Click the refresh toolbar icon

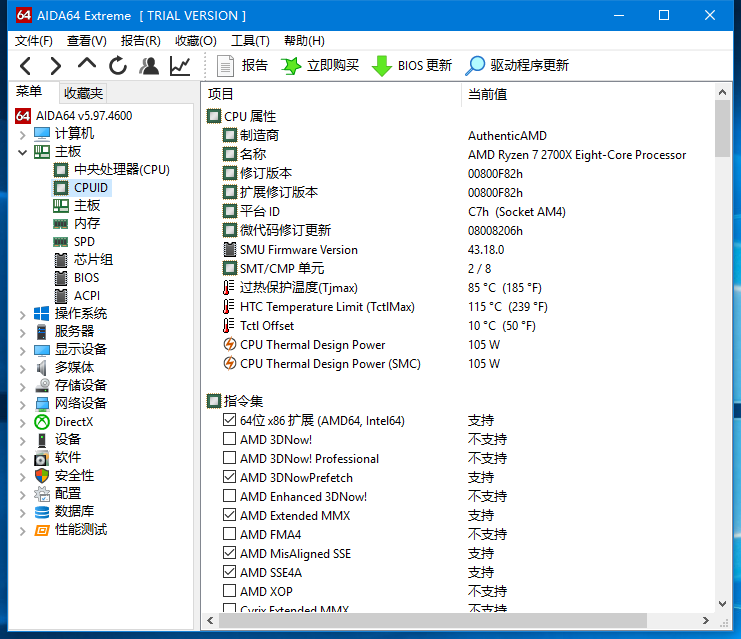click(x=118, y=66)
